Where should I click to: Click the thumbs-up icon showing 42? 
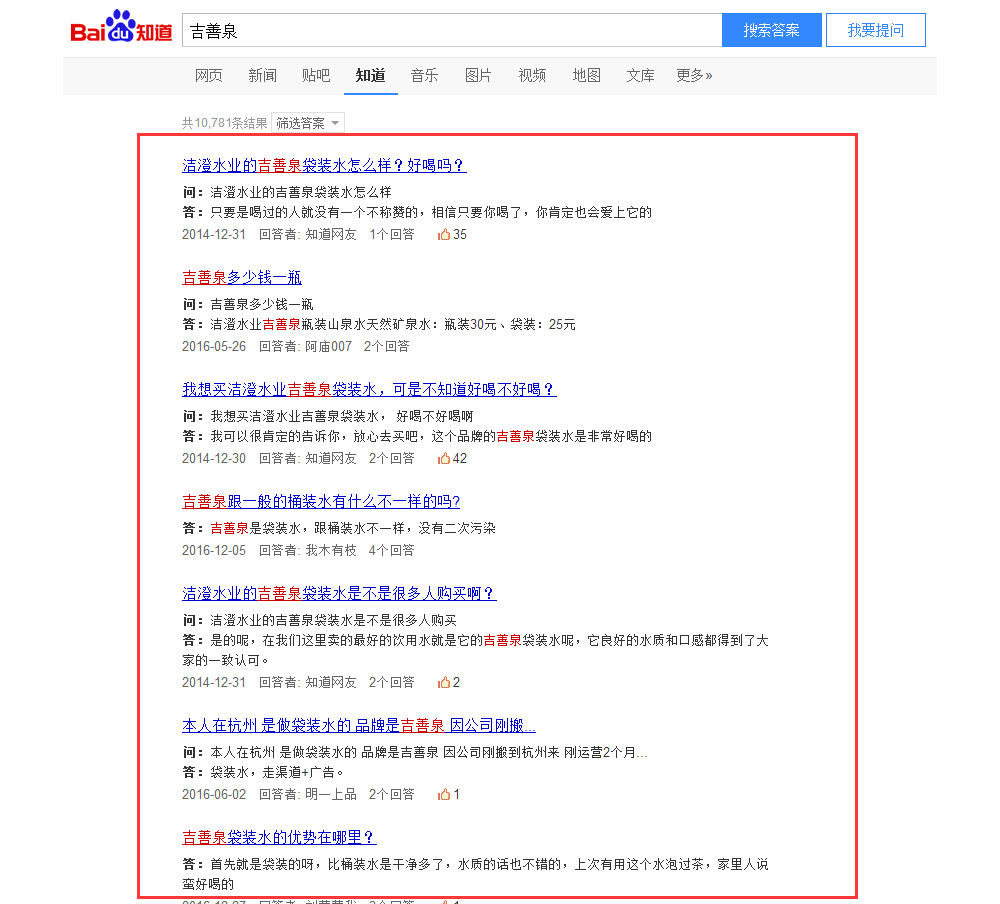[444, 459]
